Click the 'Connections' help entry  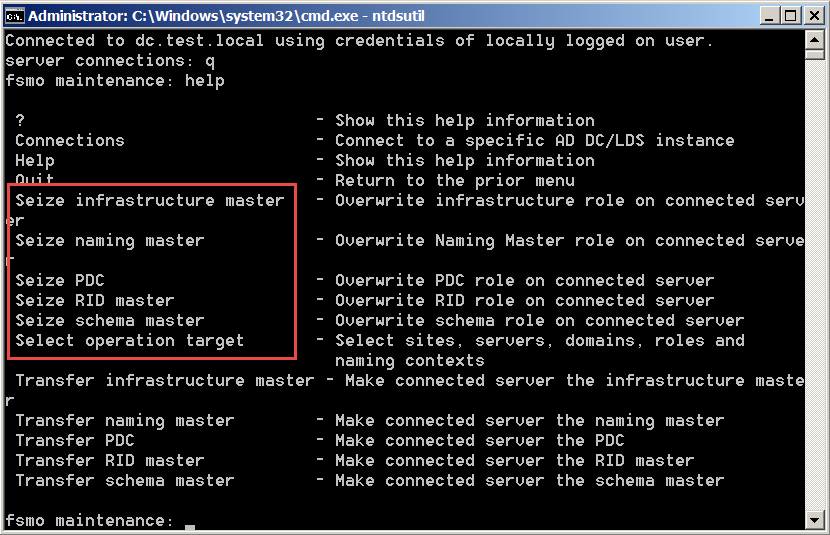tap(70, 141)
